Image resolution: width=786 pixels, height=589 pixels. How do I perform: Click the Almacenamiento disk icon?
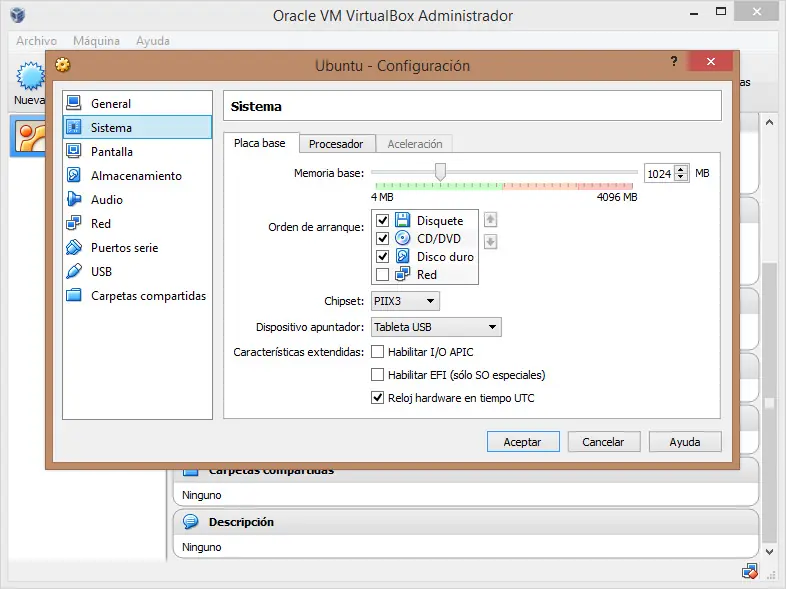pyautogui.click(x=74, y=175)
